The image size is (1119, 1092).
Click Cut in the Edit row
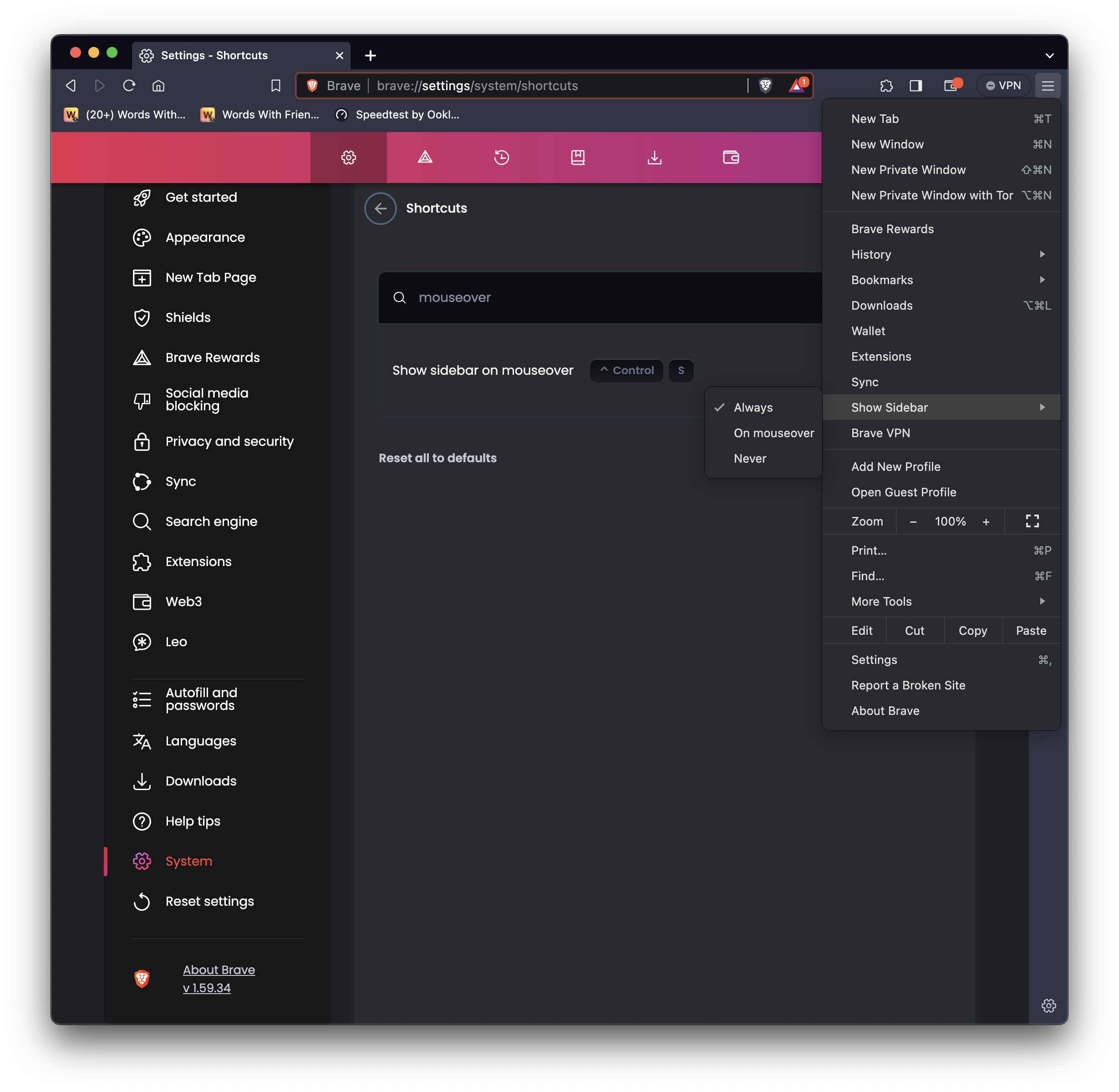click(x=914, y=630)
